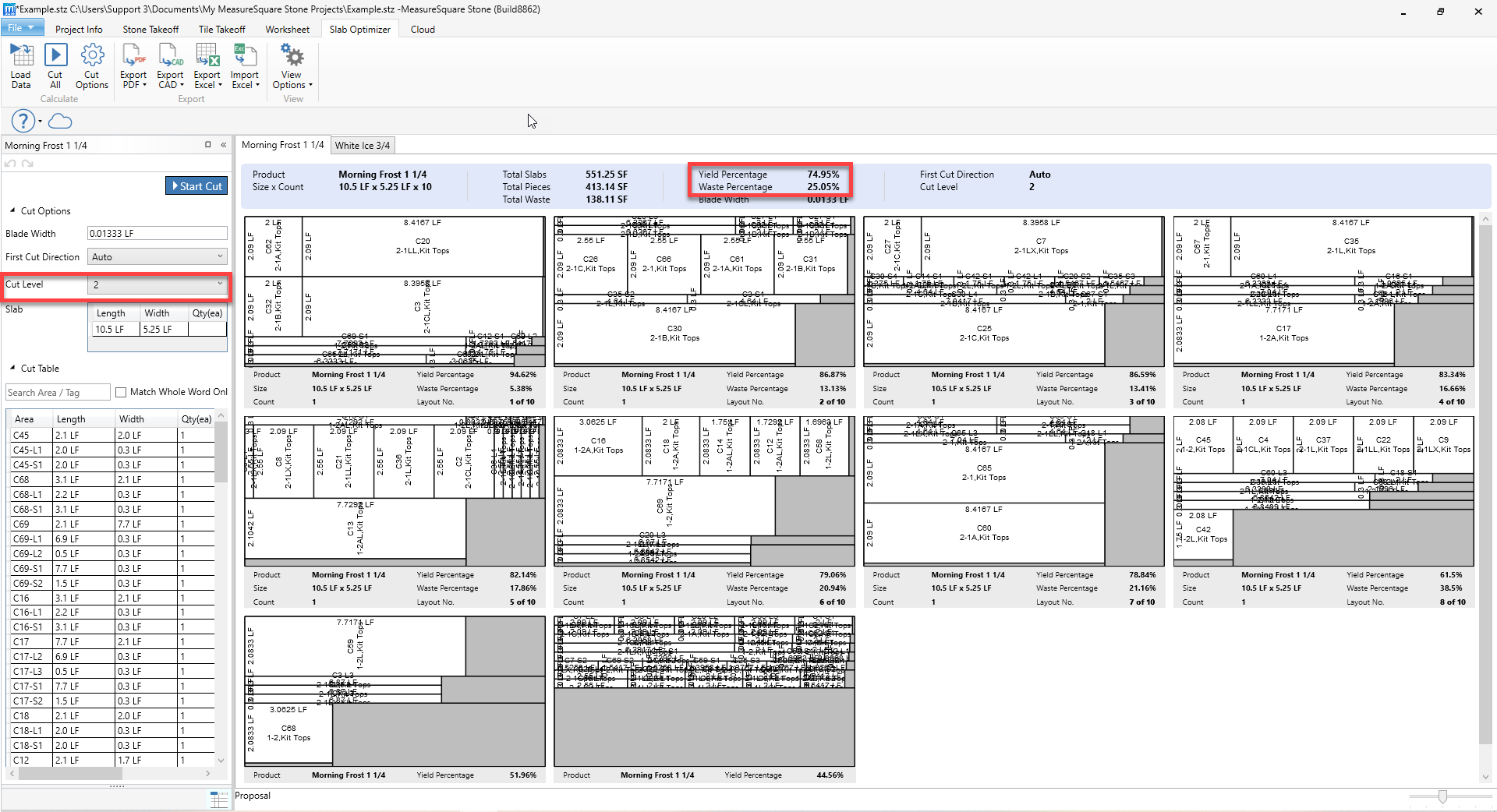Click Export CAD icon
This screenshot has width=1497, height=812.
[170, 56]
